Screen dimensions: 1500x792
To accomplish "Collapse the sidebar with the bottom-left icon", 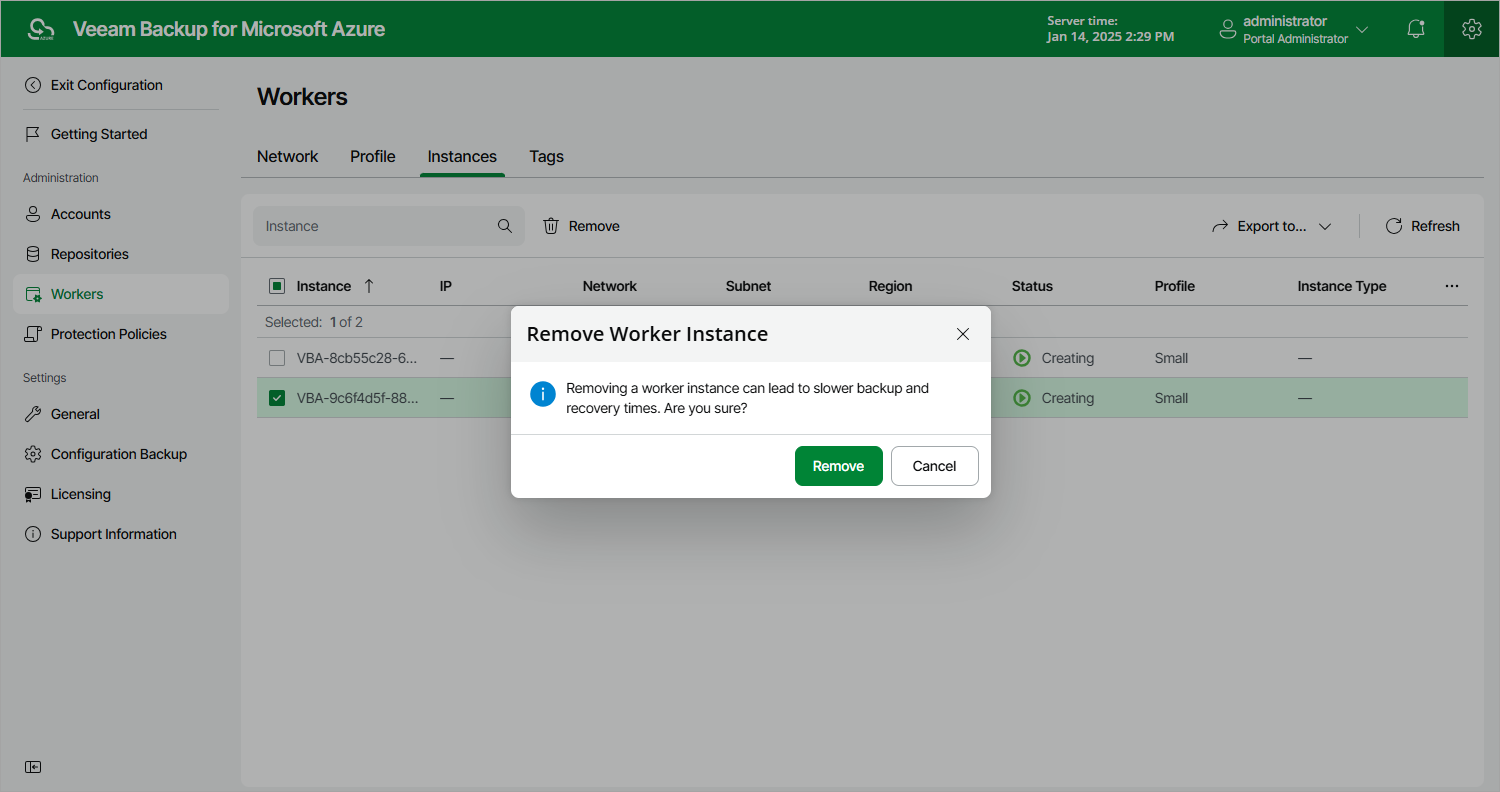I will tap(33, 767).
